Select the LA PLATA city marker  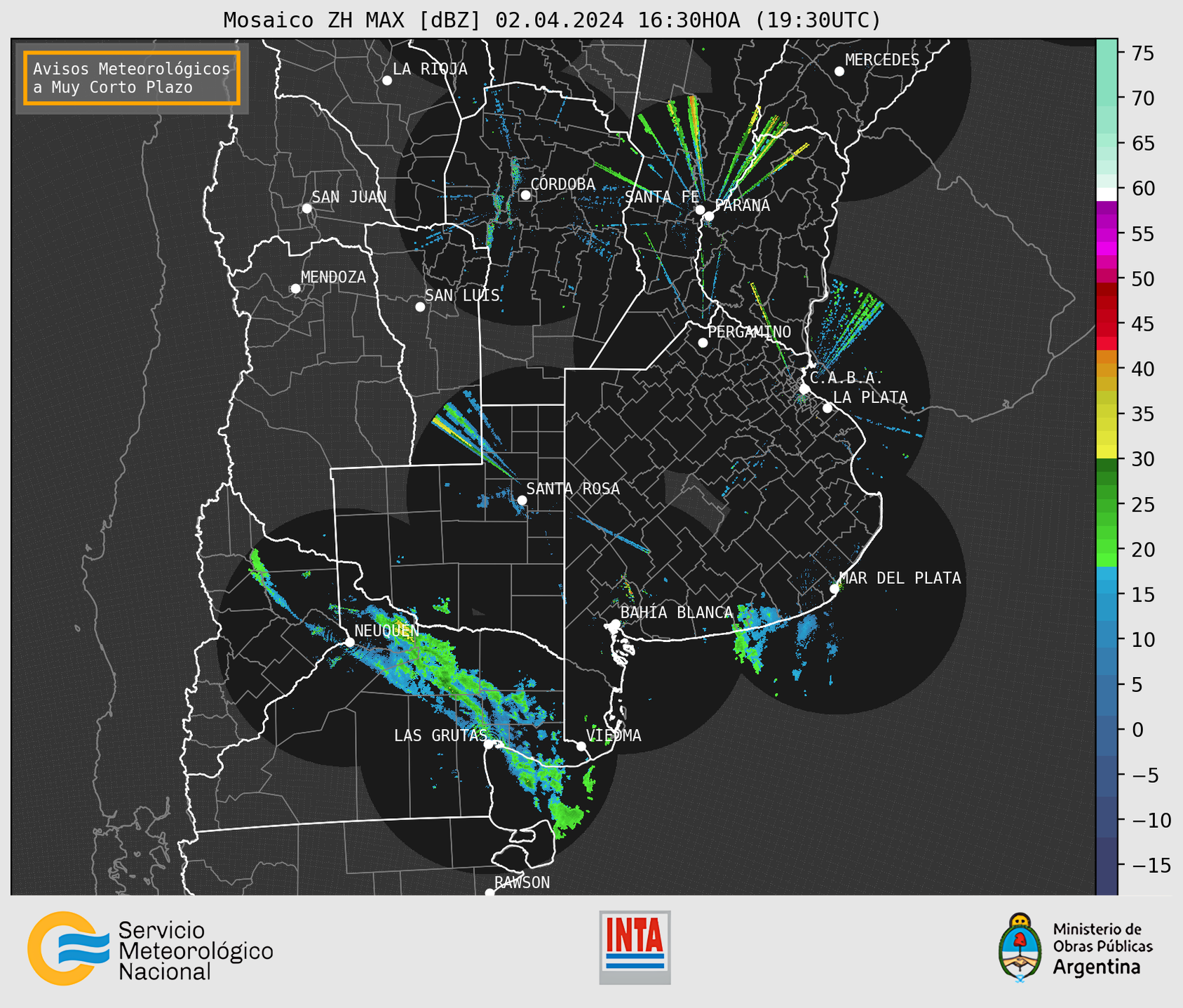[827, 408]
